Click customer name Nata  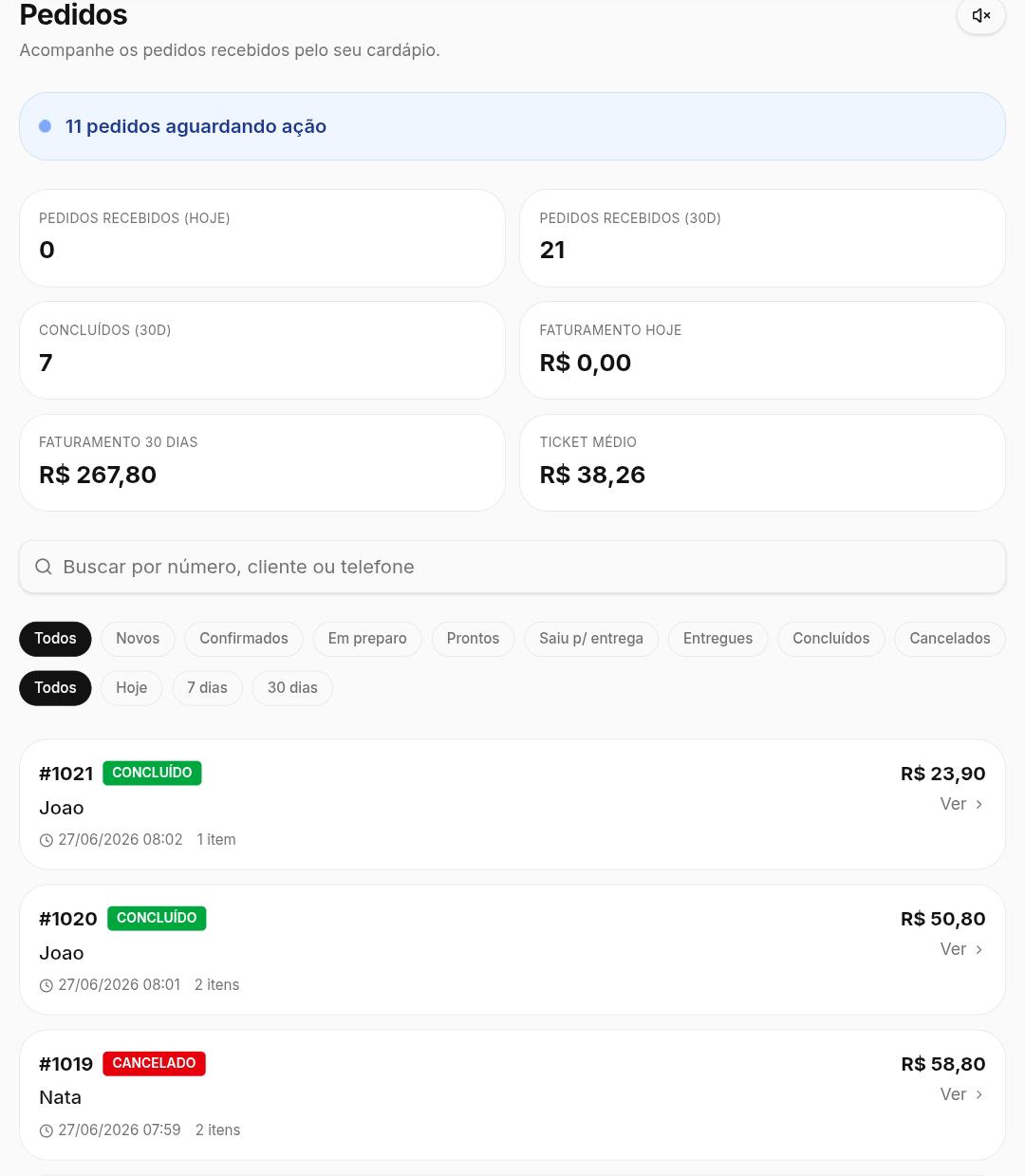(60, 1097)
